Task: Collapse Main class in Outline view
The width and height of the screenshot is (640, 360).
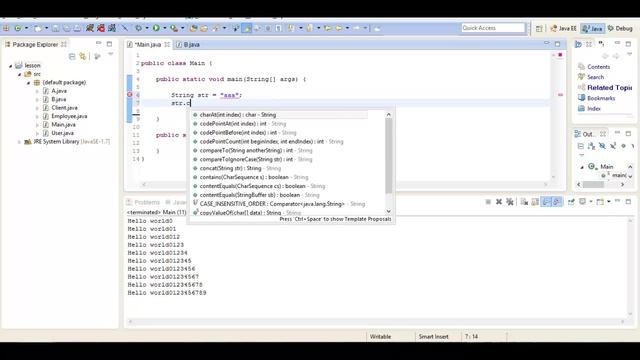Action: point(582,167)
